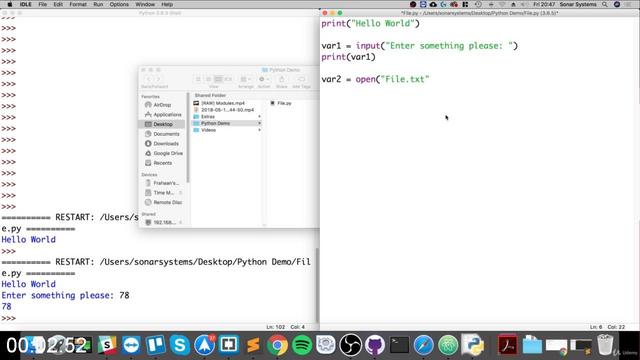Click the editor line with open("File.txt"

[375, 79]
